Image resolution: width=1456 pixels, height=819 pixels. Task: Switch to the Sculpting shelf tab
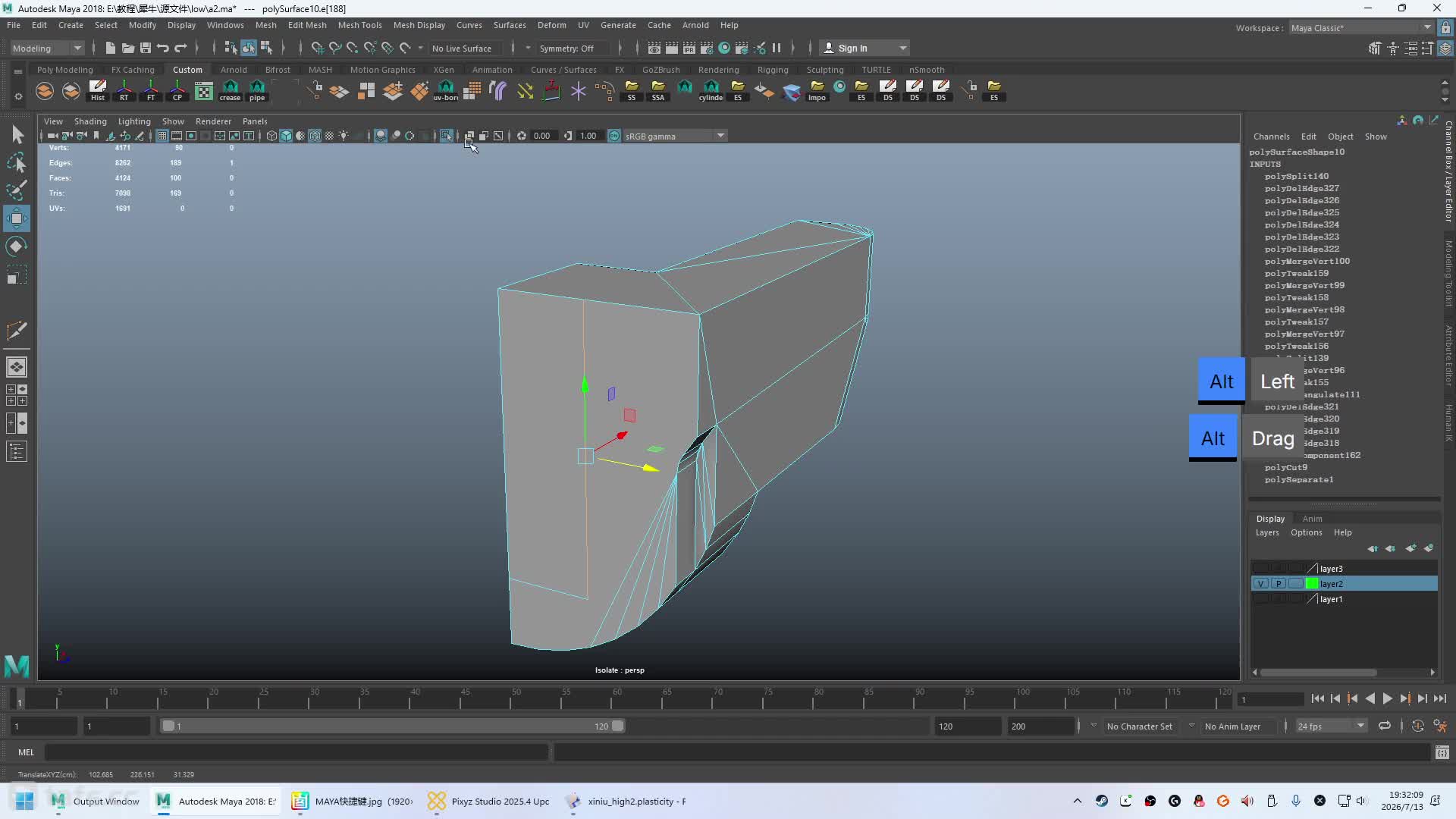pyautogui.click(x=825, y=70)
